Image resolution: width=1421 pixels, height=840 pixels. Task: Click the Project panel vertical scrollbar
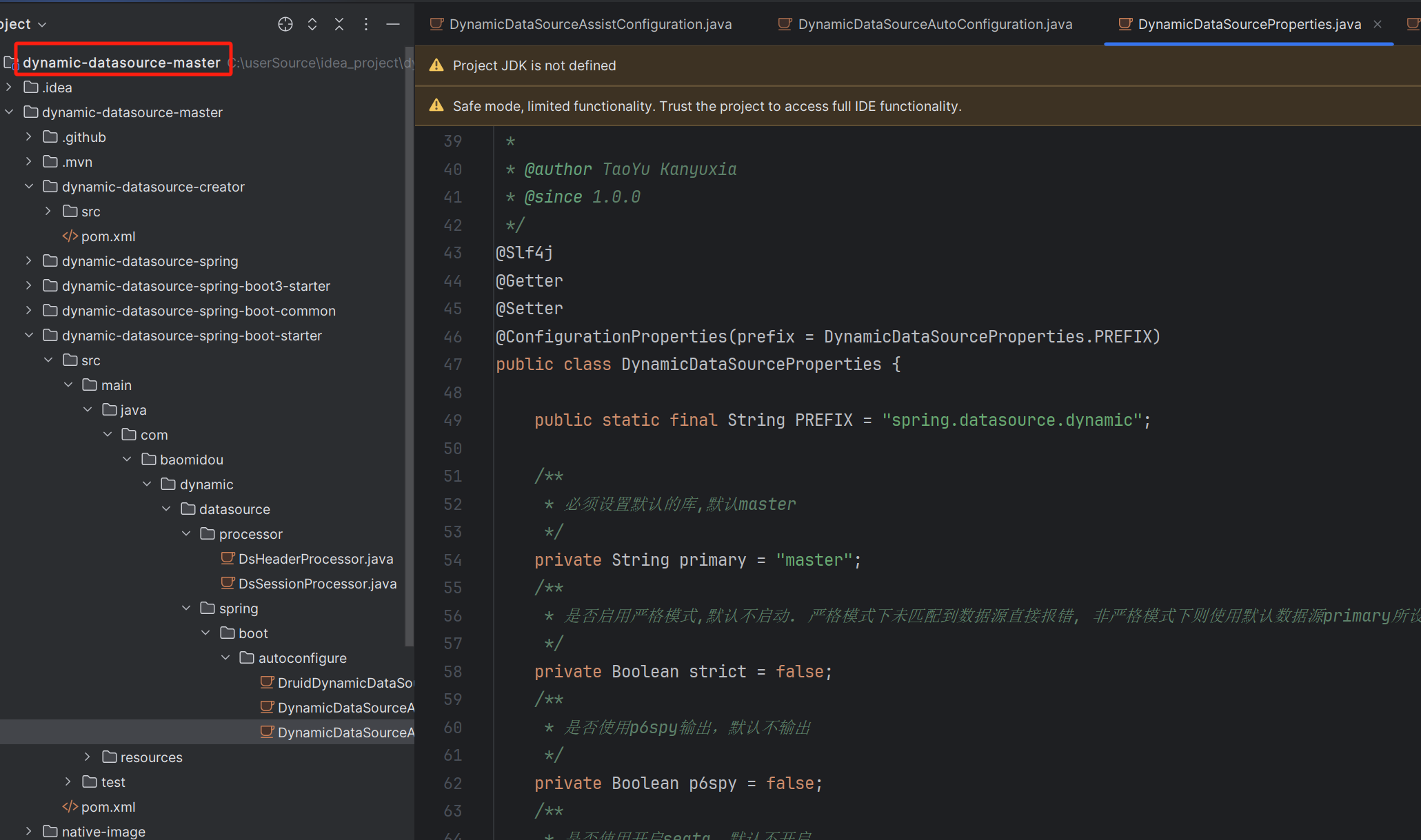pos(410,345)
